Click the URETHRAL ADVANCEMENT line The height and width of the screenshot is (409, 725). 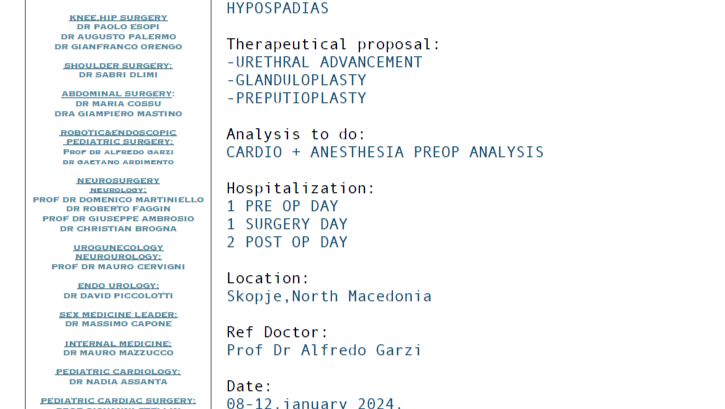[x=324, y=62]
